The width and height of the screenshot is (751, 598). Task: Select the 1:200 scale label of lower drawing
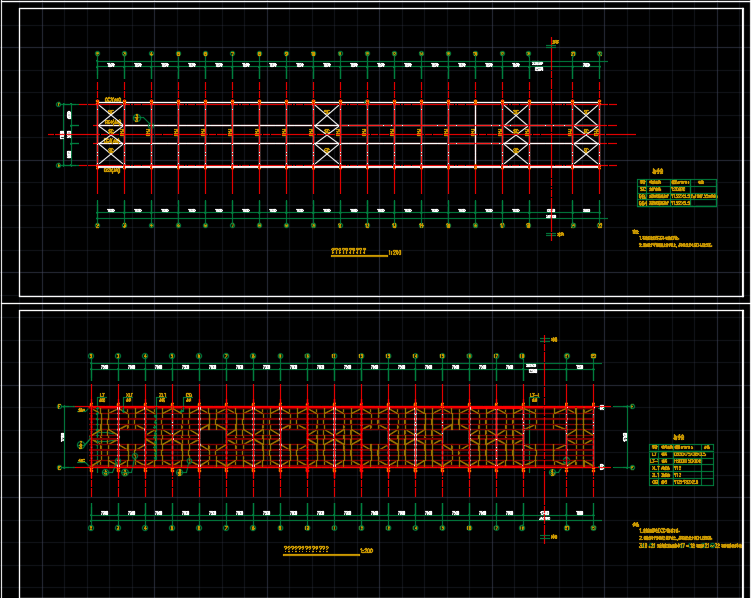point(366,551)
